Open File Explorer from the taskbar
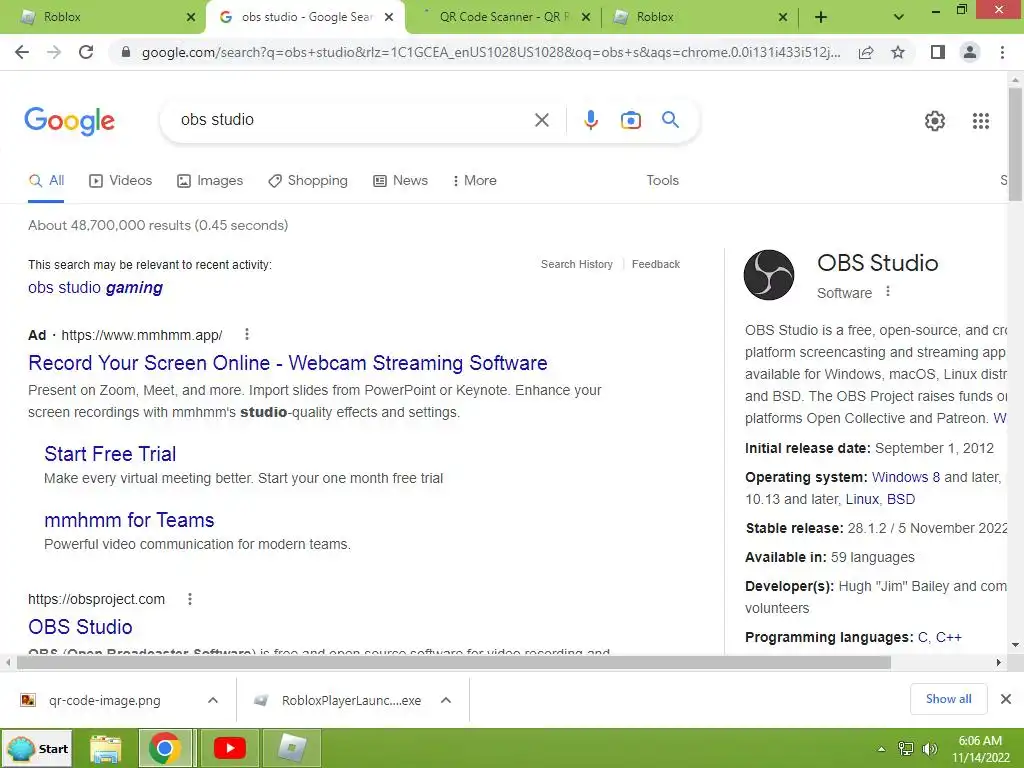This screenshot has width=1024, height=768. click(105, 748)
